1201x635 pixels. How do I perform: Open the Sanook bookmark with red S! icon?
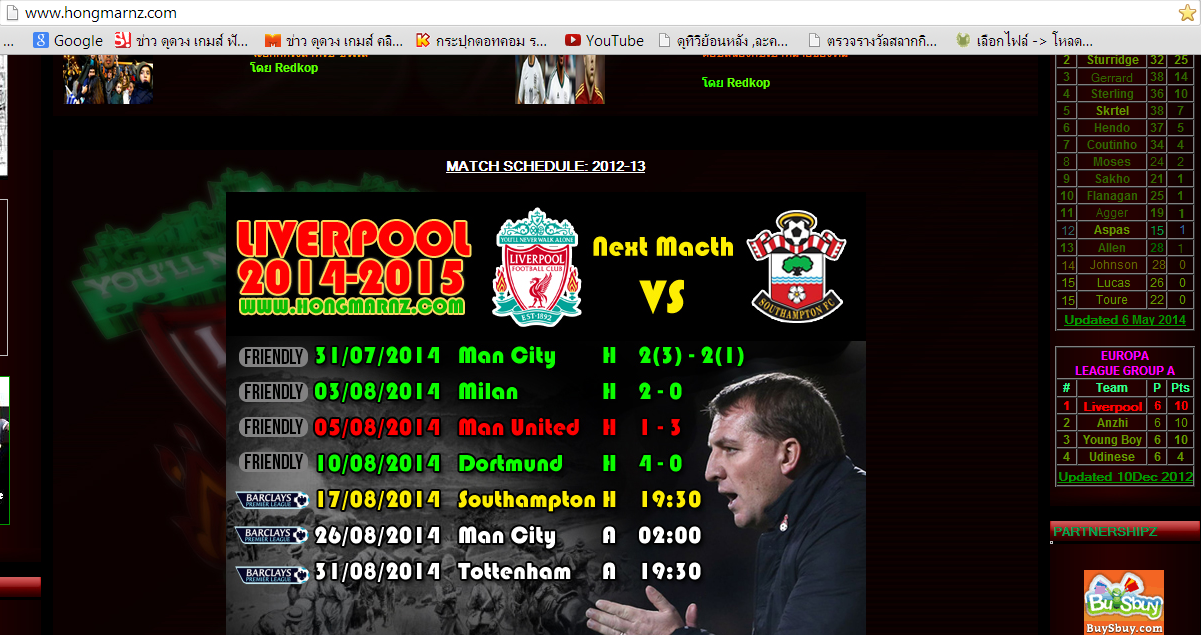click(x=181, y=40)
